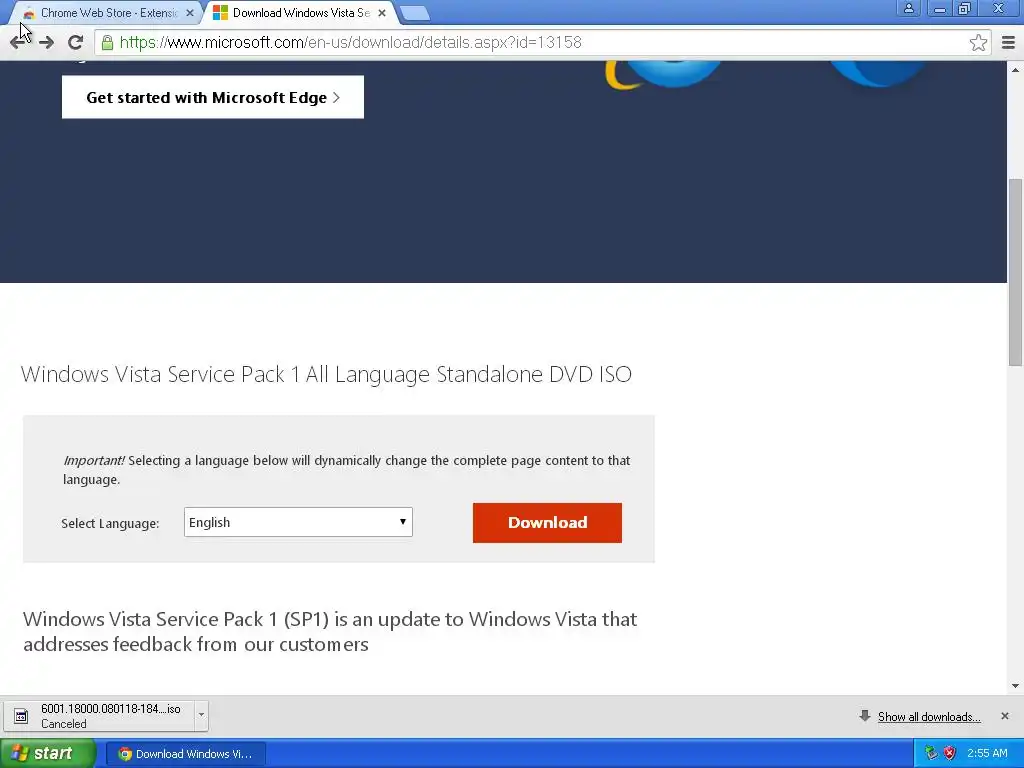Go forward using the browser forward arrow
The image size is (1024, 768).
point(46,42)
